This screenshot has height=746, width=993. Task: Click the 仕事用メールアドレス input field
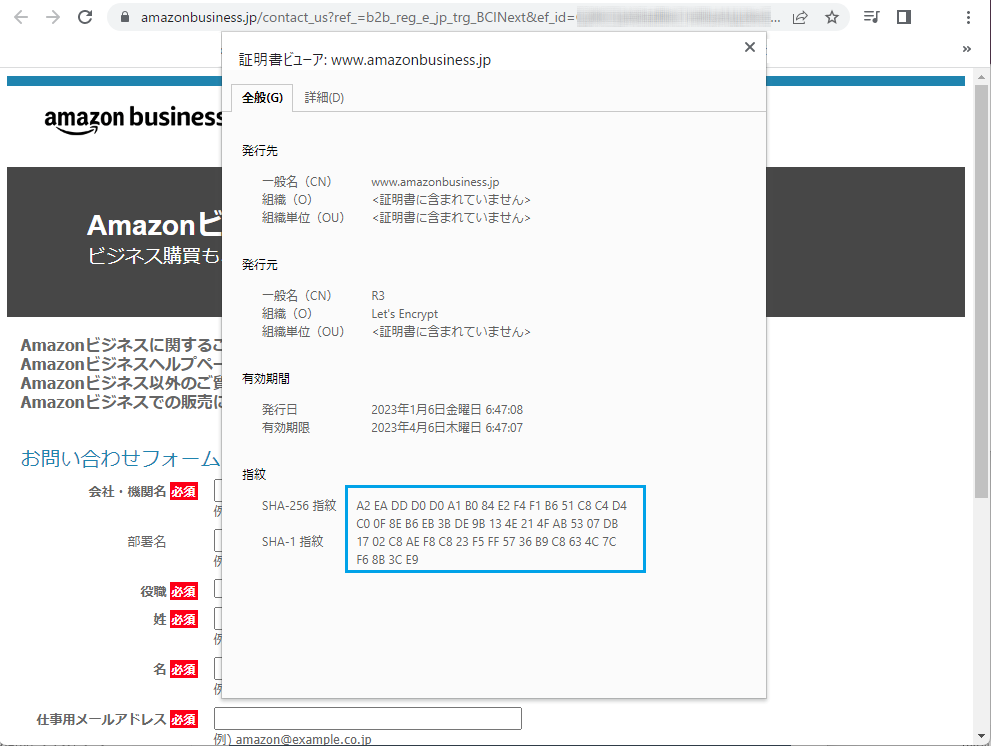click(x=366, y=718)
